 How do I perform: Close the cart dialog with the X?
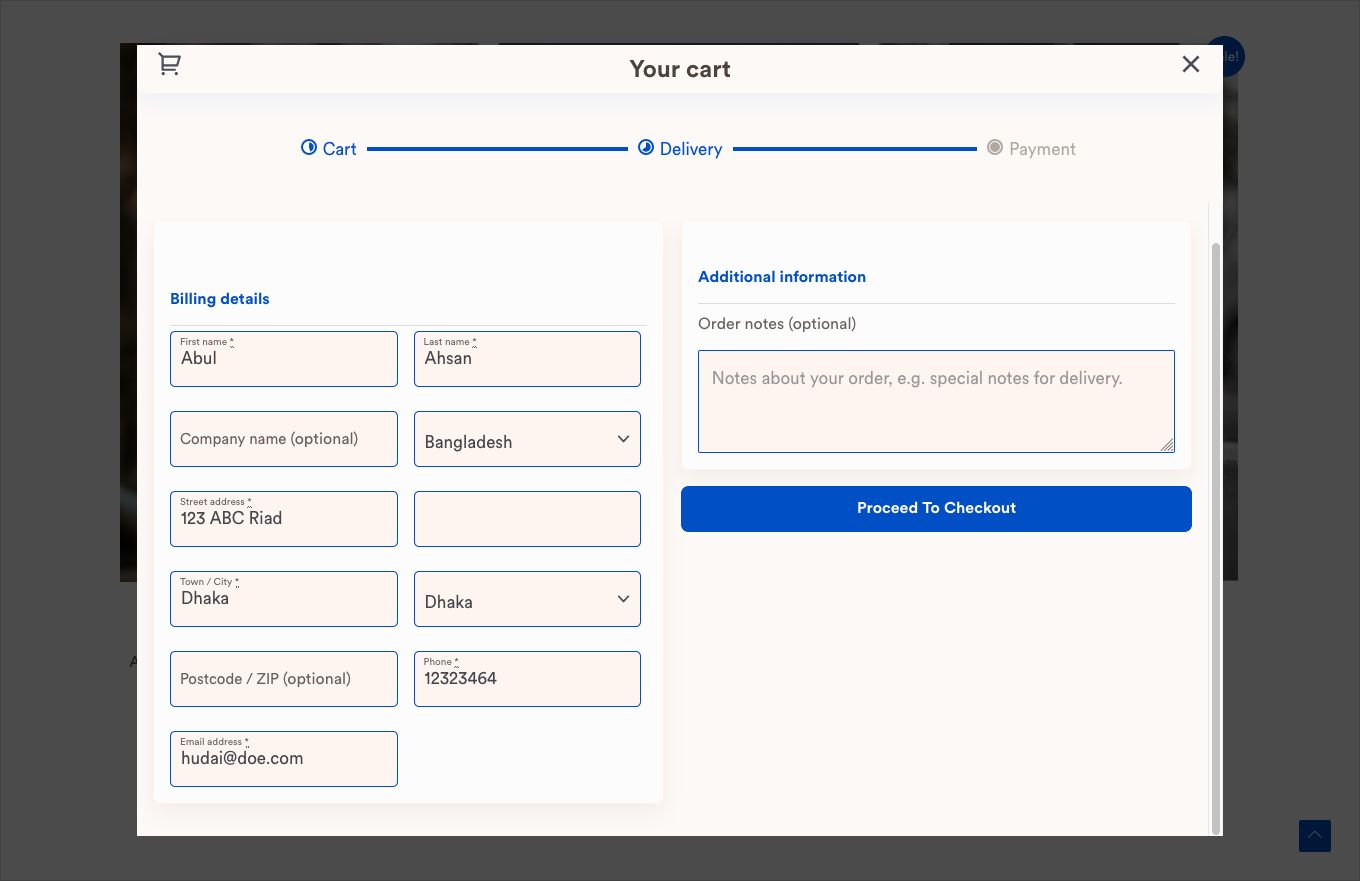1190,64
